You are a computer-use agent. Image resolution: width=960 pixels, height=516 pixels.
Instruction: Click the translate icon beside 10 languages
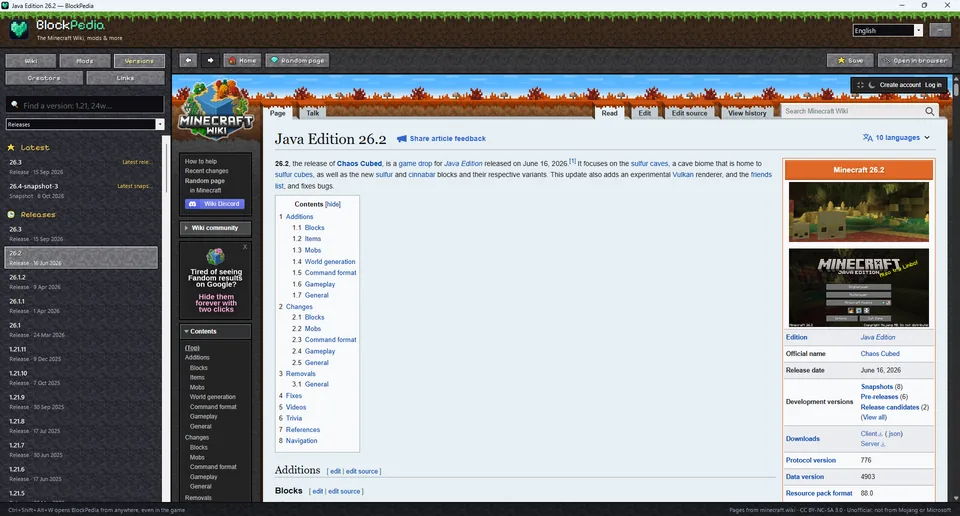point(868,138)
